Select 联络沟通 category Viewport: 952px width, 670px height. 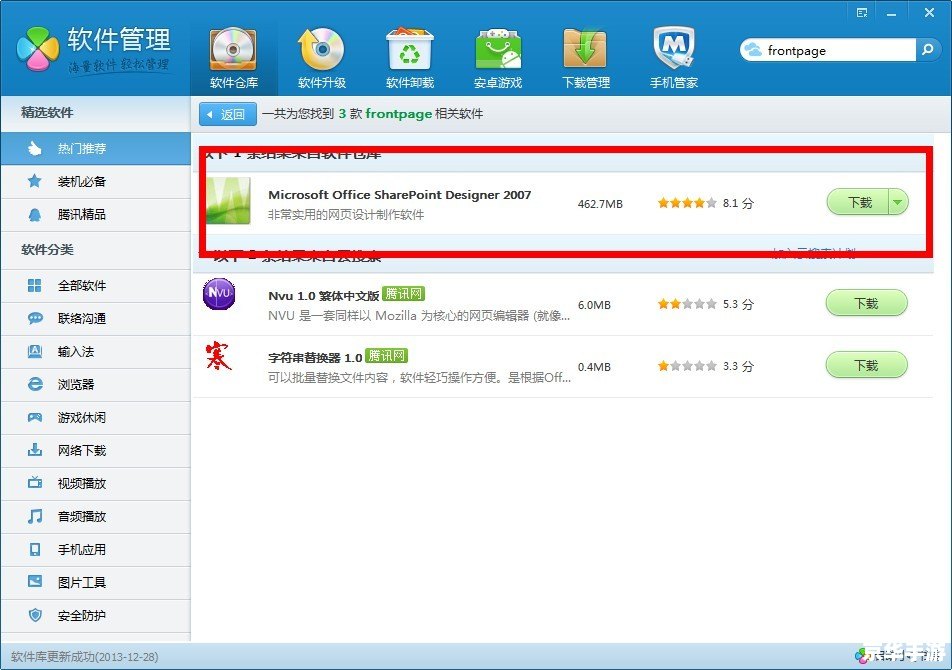click(95, 319)
